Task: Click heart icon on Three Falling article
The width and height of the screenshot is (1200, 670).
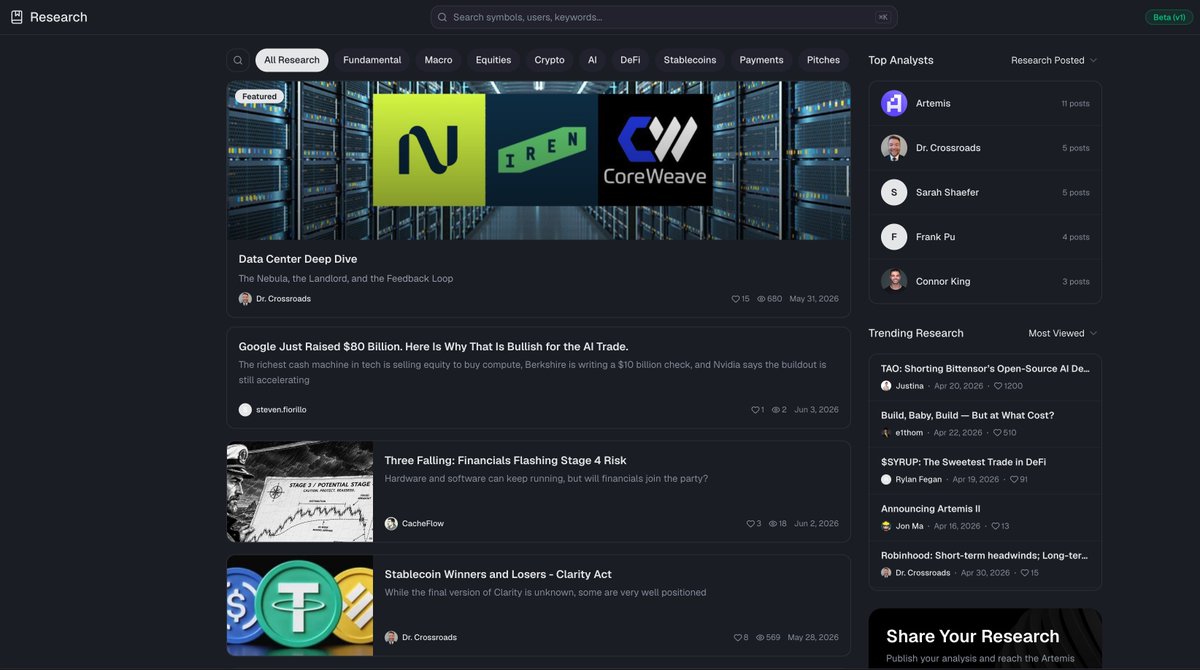Action: point(750,524)
